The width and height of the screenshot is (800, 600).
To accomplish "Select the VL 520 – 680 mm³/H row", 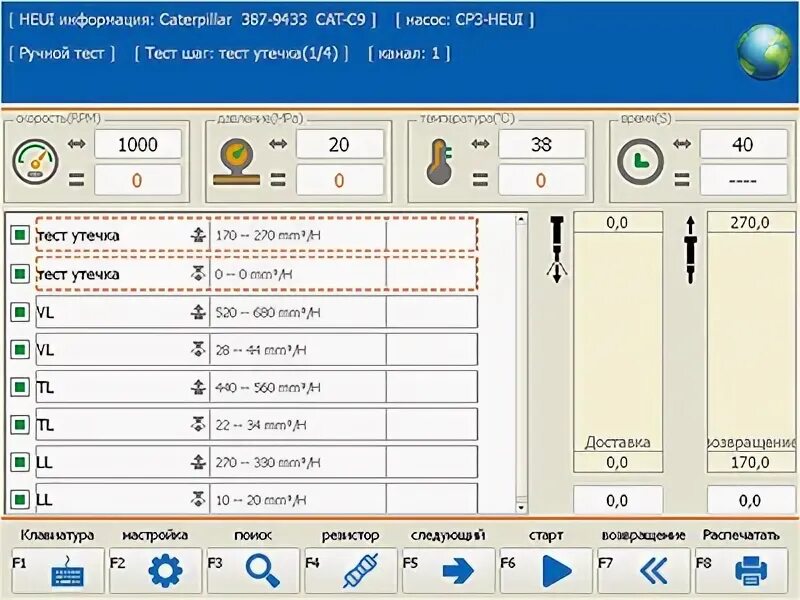I will 257,312.
